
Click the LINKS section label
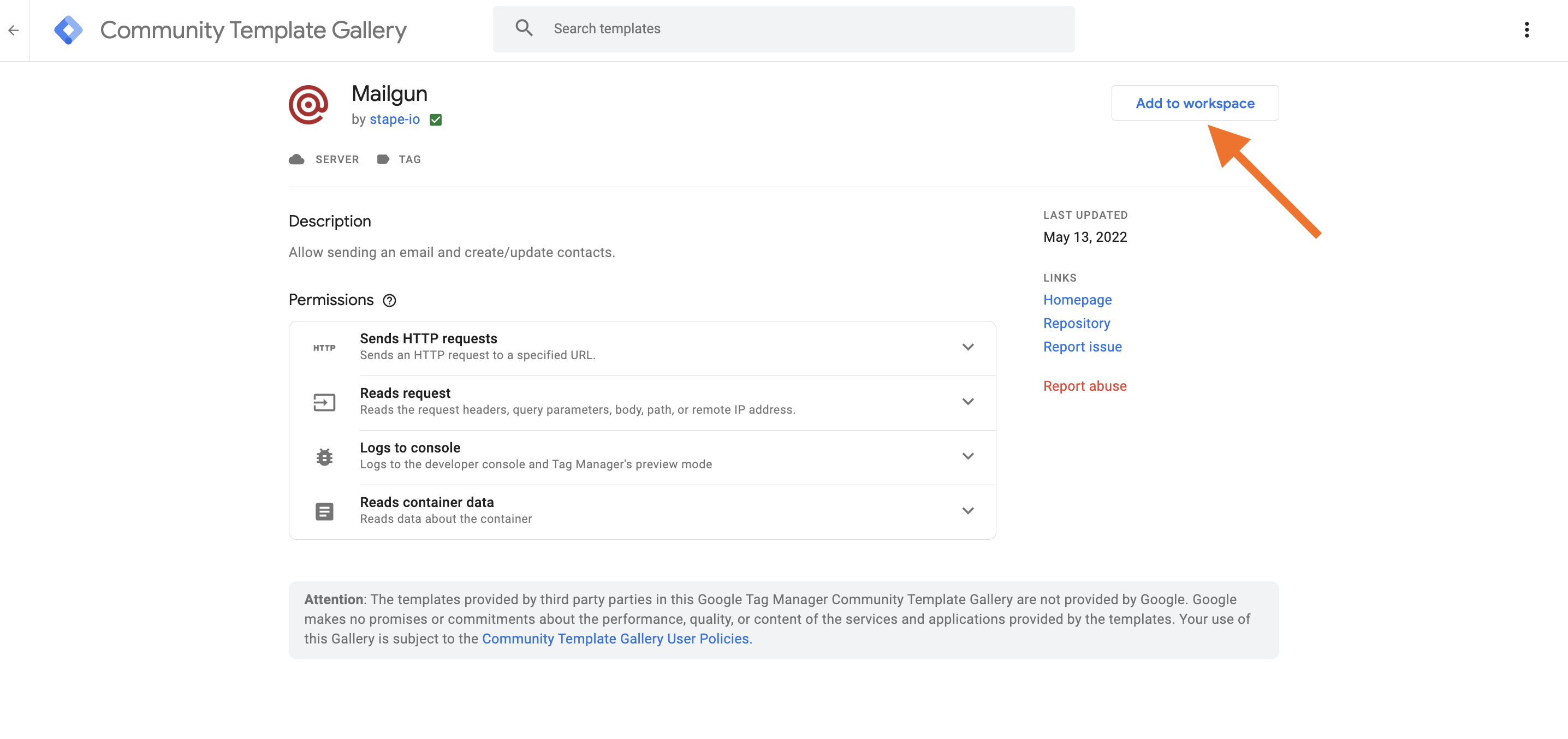pyautogui.click(x=1059, y=278)
